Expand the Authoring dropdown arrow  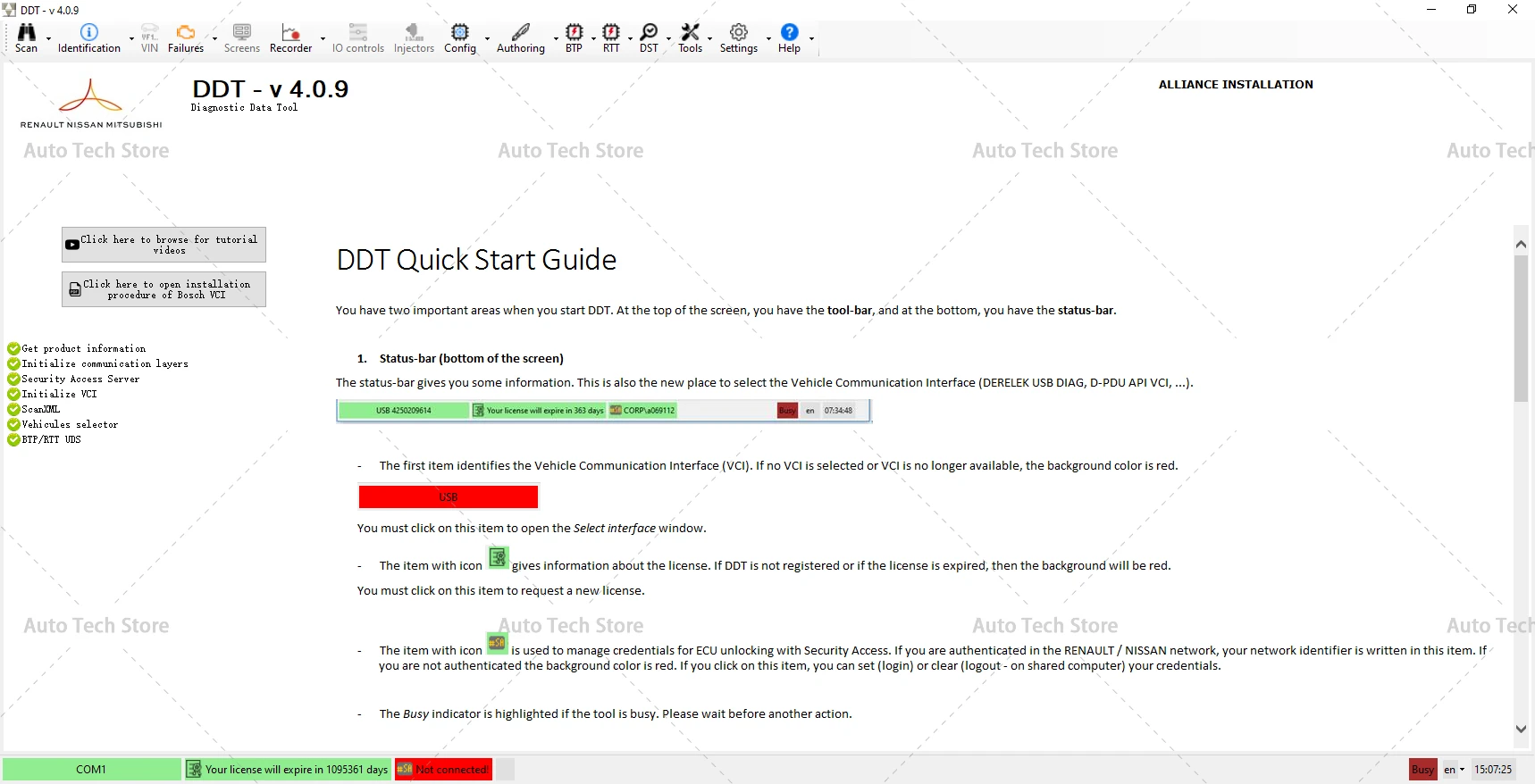coord(555,39)
